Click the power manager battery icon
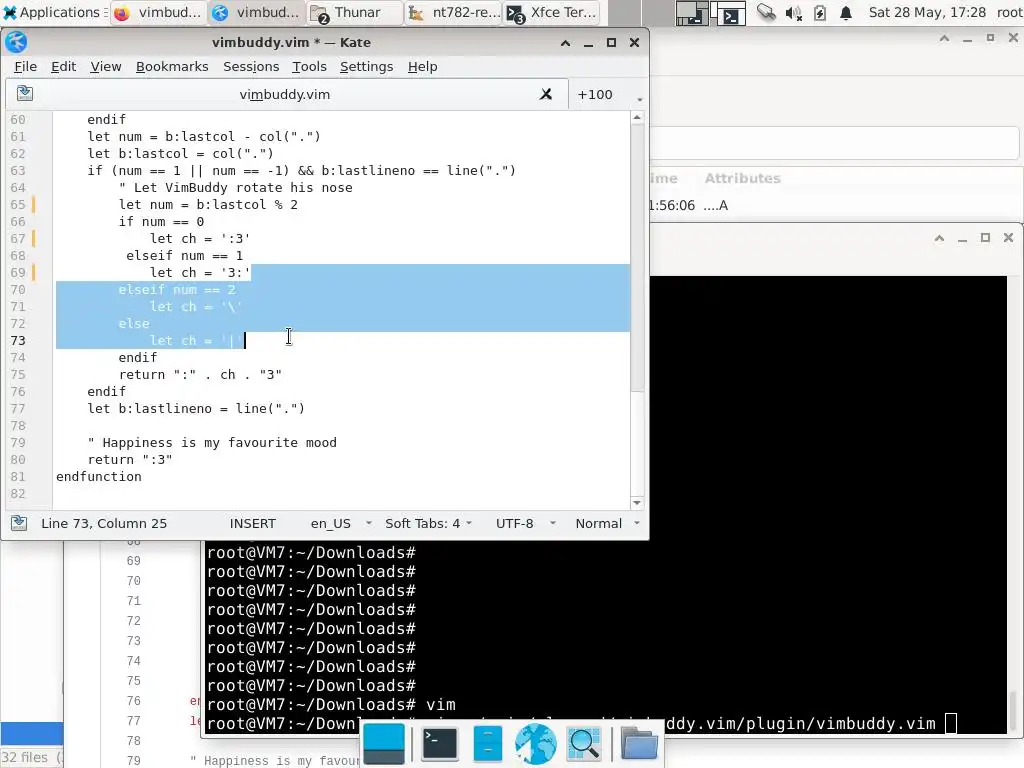Screen dimensions: 1024x768 pos(820,12)
